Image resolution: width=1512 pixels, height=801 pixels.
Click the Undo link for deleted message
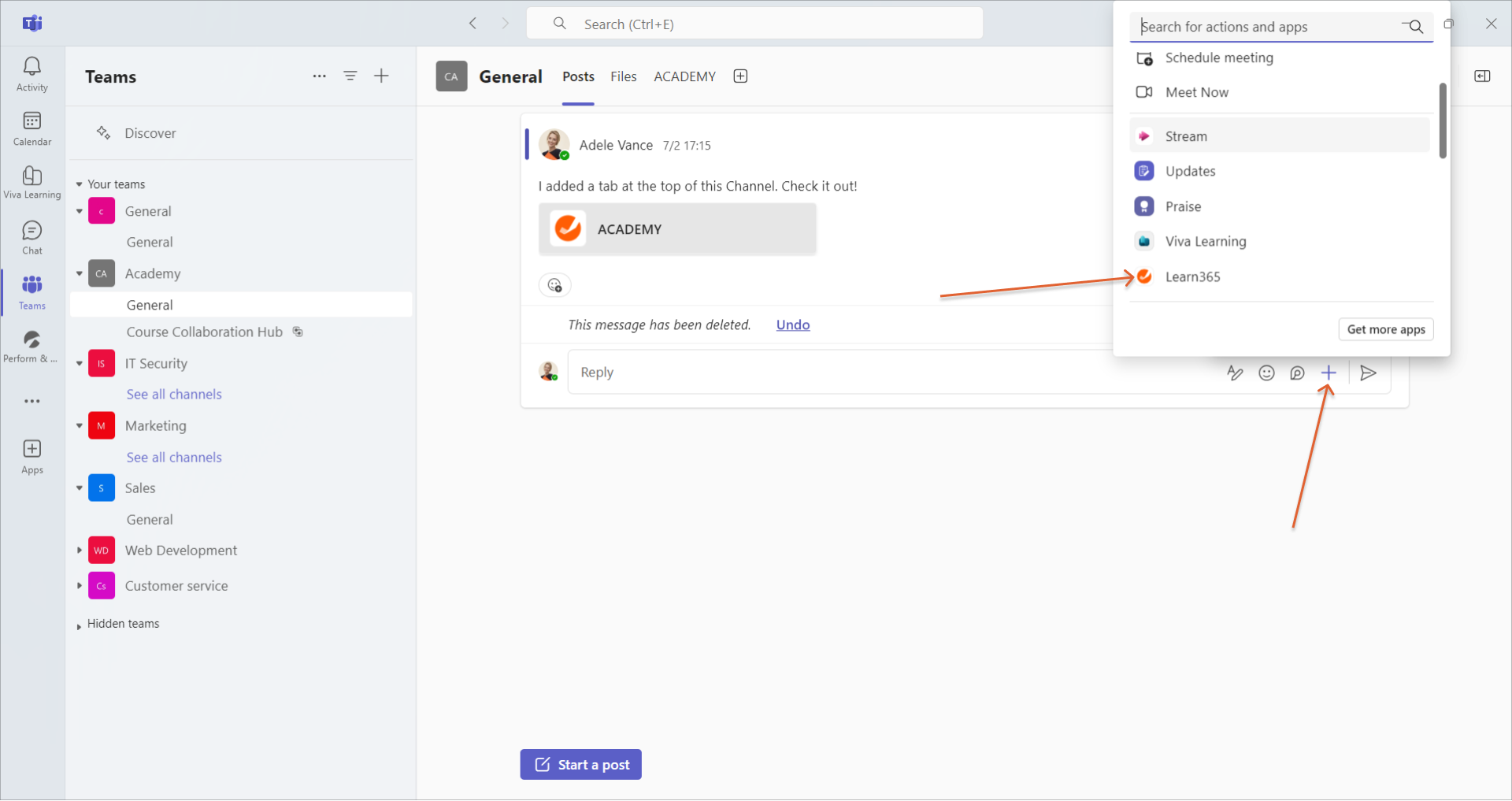(x=792, y=324)
